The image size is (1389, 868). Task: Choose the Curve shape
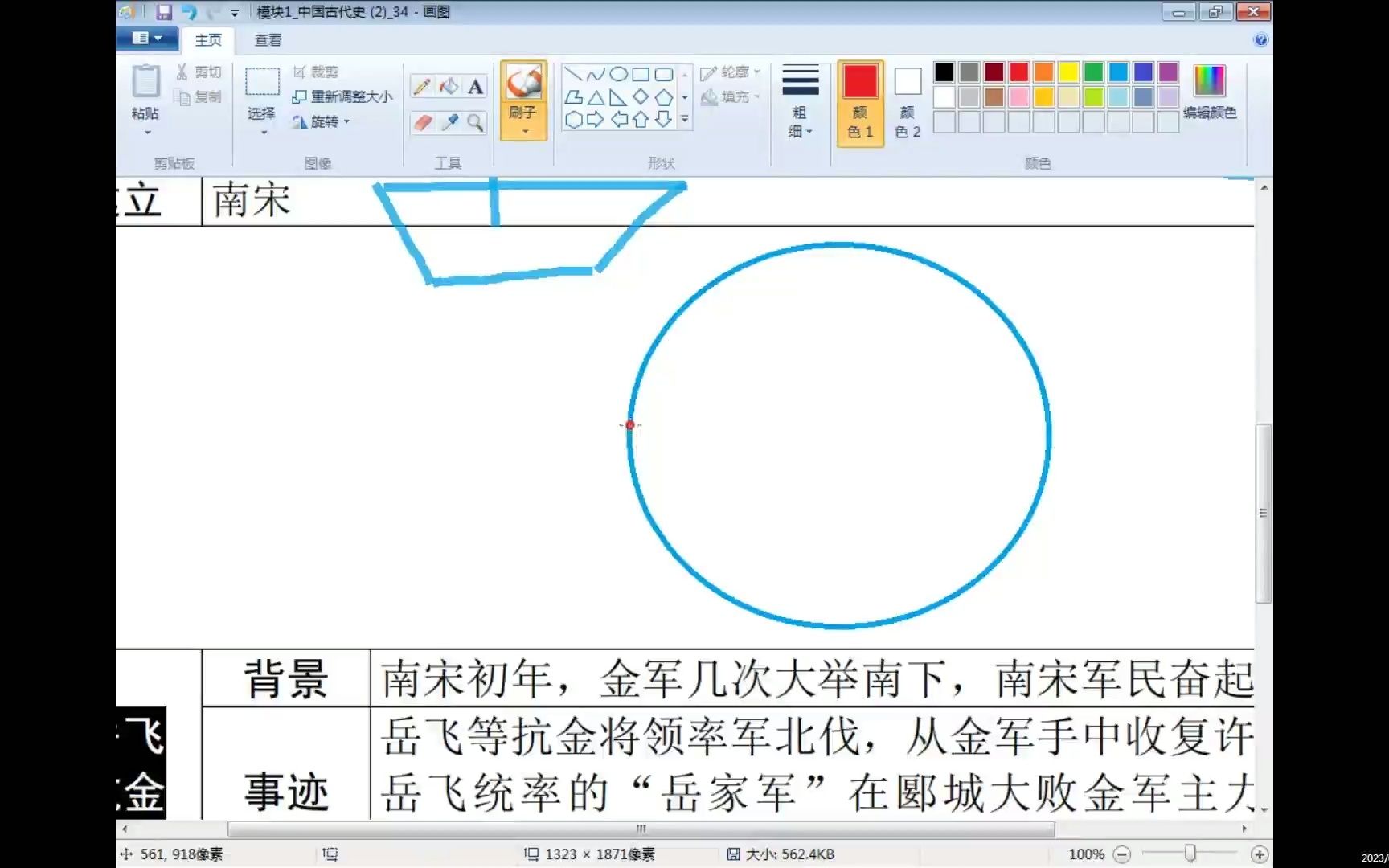(596, 75)
